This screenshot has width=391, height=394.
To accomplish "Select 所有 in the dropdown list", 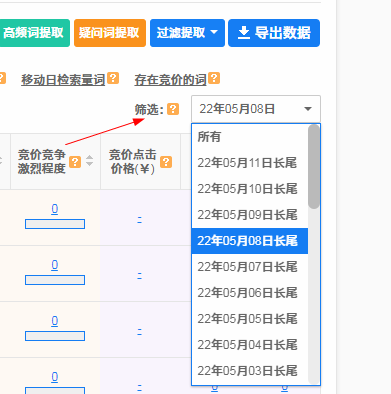I will pos(250,137).
